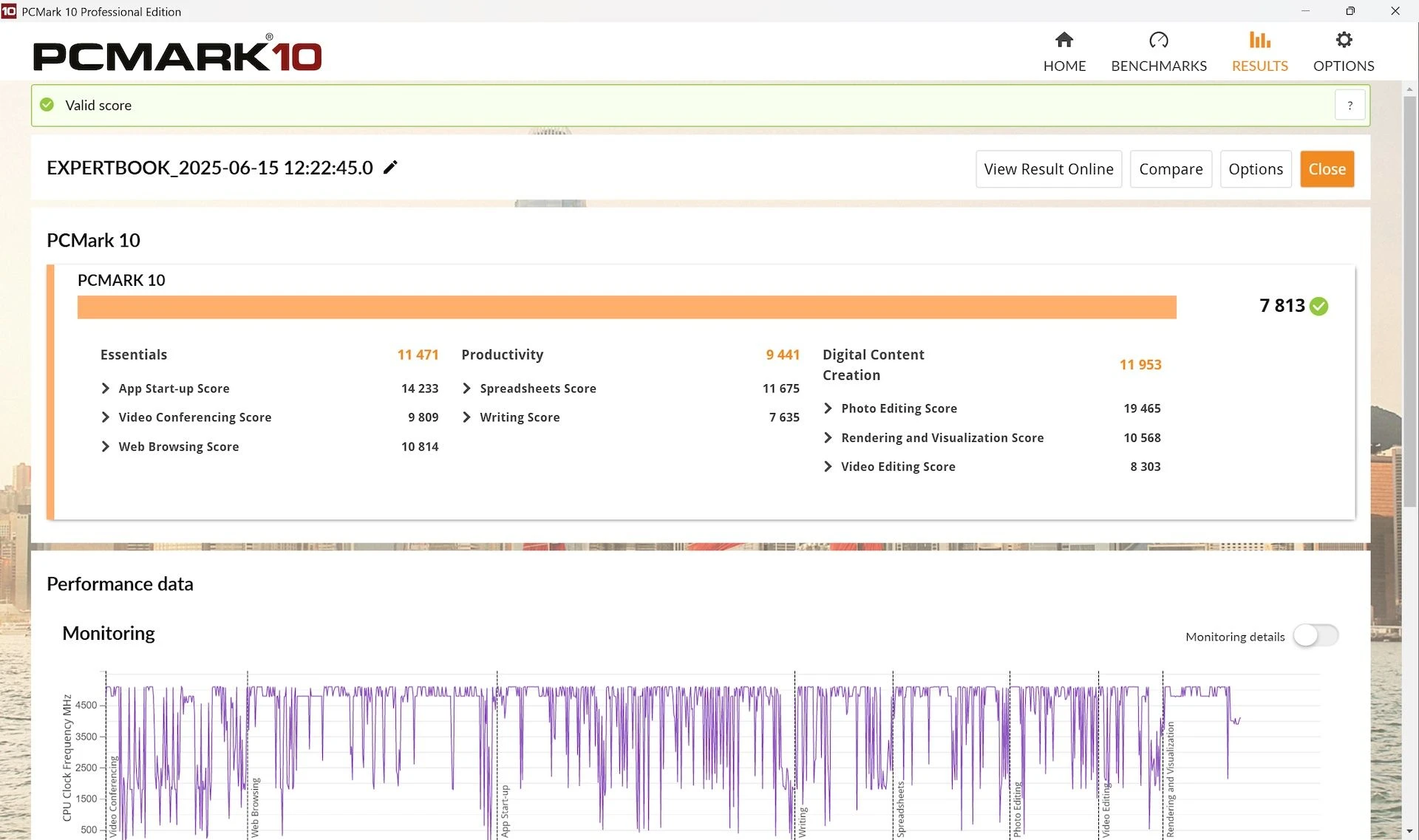Click the Writing marker in chart
The image size is (1419, 840).
click(x=803, y=822)
